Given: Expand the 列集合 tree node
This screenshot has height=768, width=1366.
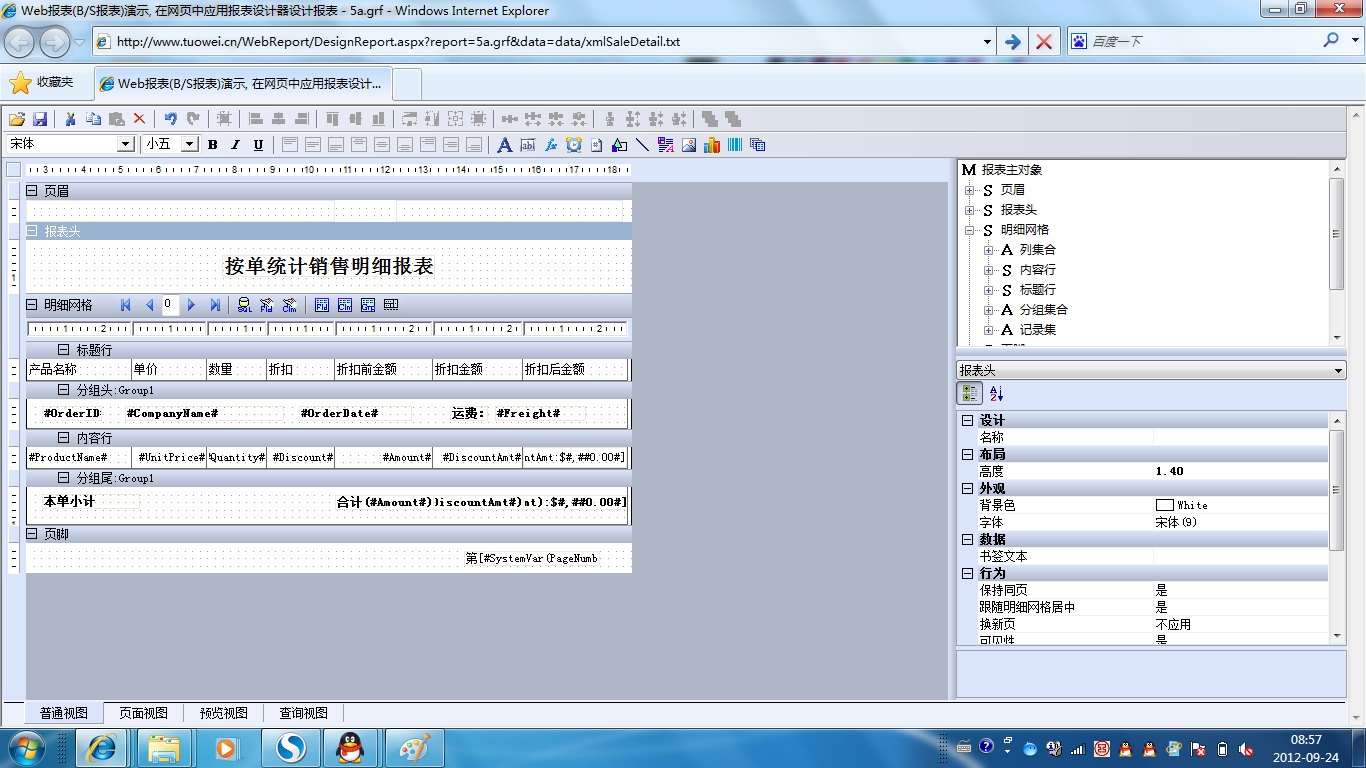Looking at the screenshot, I should [989, 250].
